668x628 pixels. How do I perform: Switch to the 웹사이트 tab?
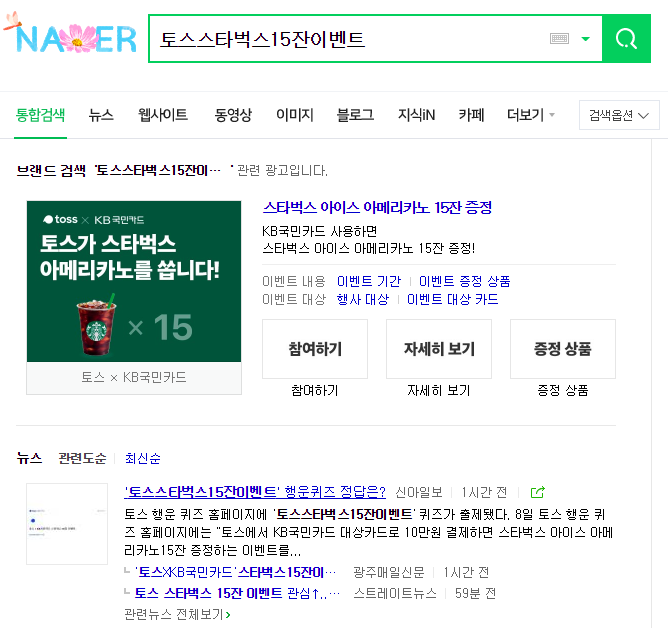coord(163,115)
